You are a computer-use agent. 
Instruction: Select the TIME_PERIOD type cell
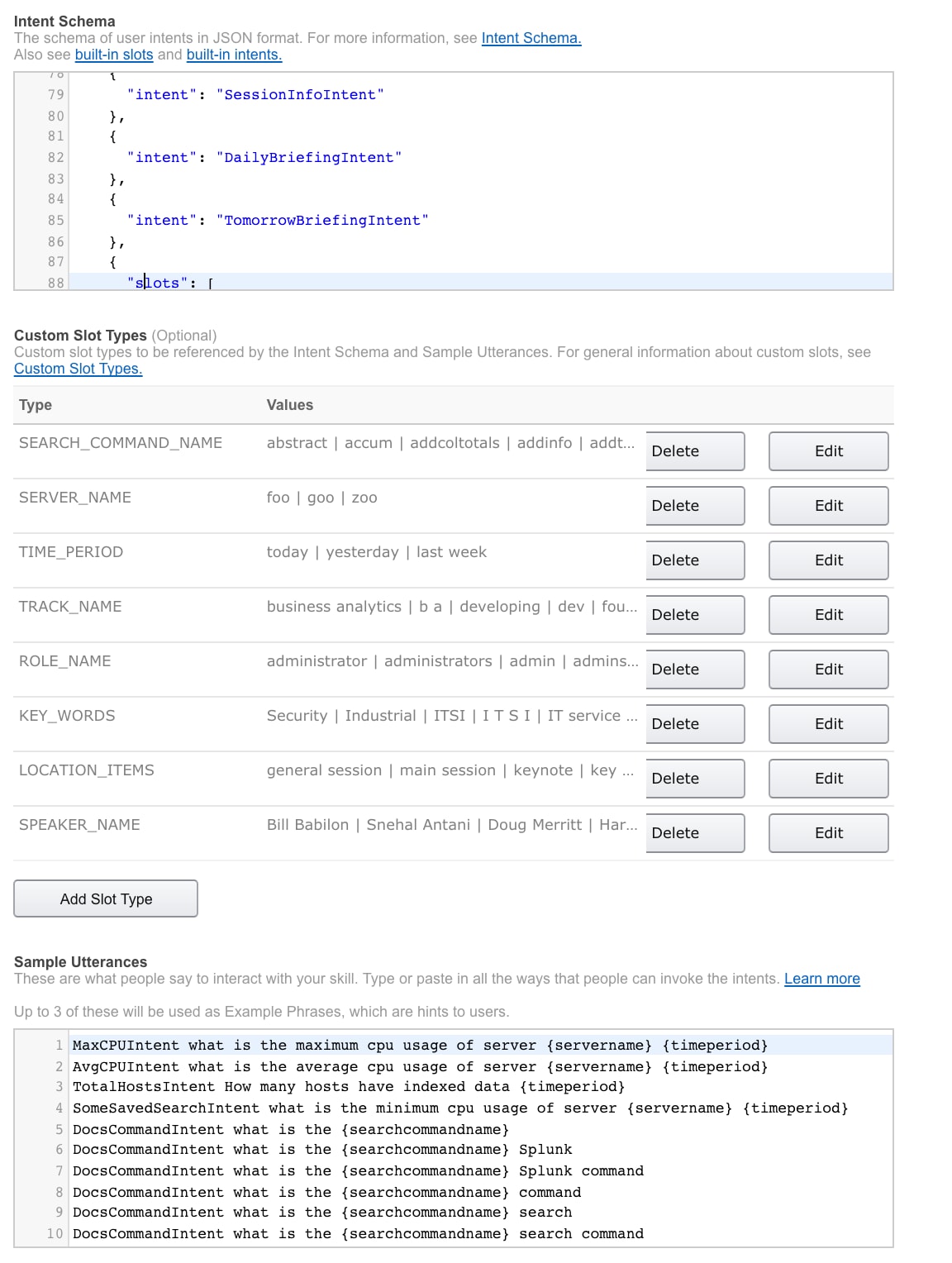[71, 552]
